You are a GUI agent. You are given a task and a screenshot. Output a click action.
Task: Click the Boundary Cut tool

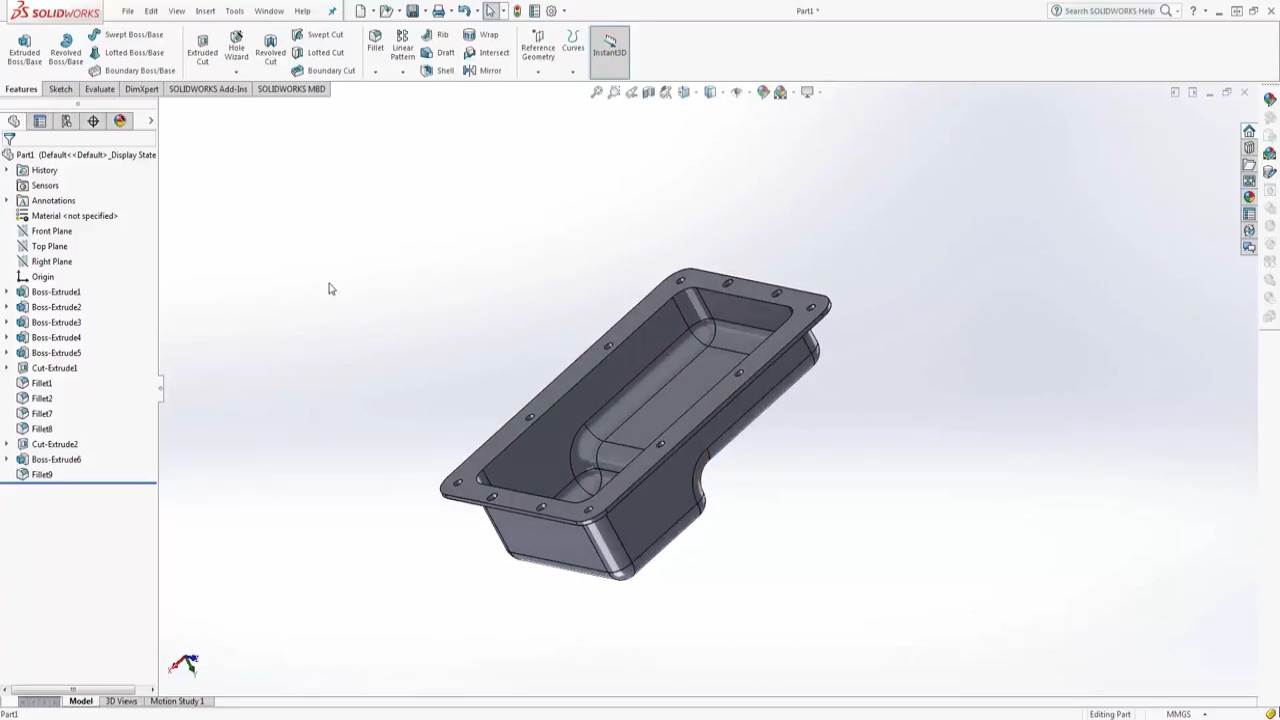coord(323,71)
